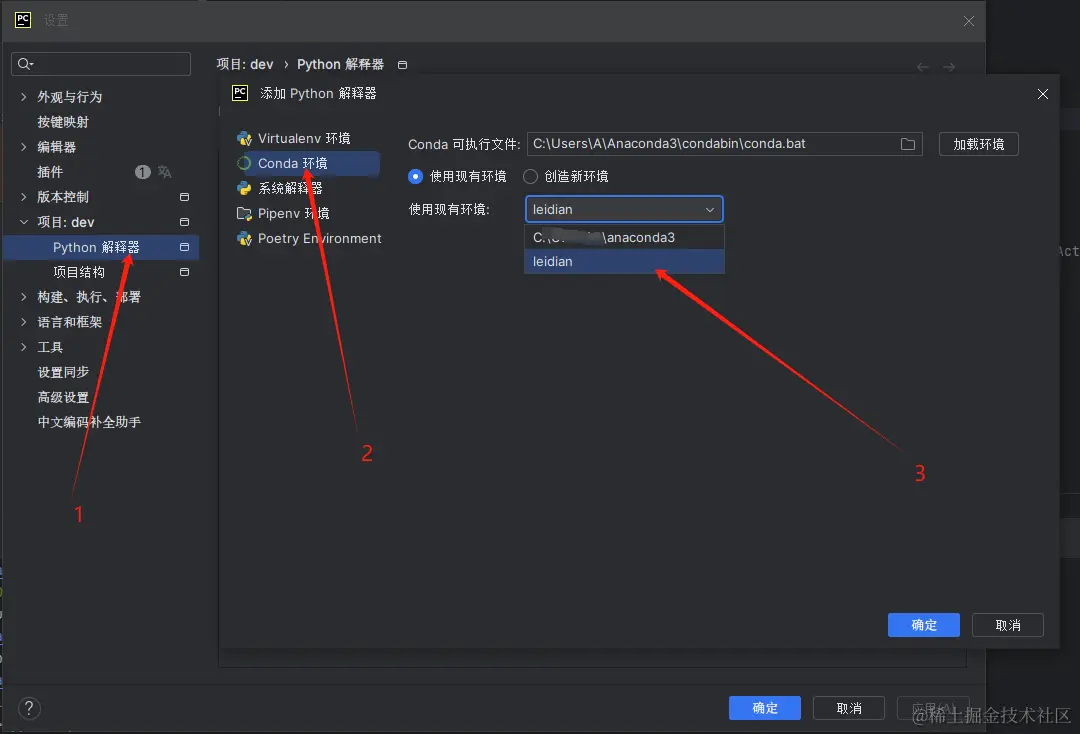Click the 项目: dev breadcrumb
1080x734 pixels.
pos(245,64)
